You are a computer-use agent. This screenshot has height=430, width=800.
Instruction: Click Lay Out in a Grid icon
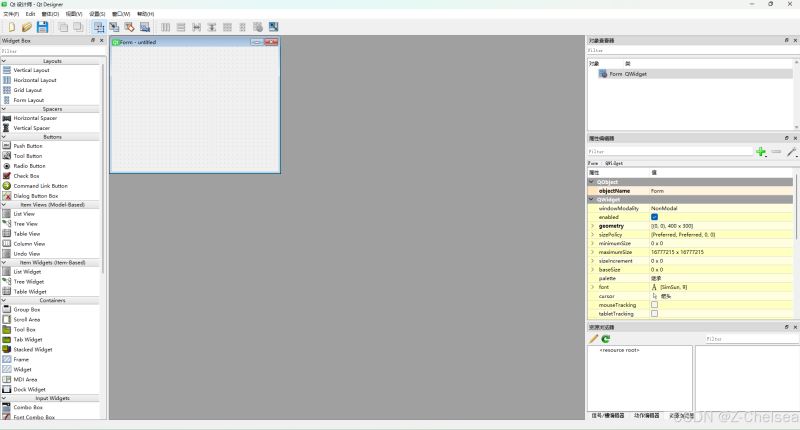point(228,27)
